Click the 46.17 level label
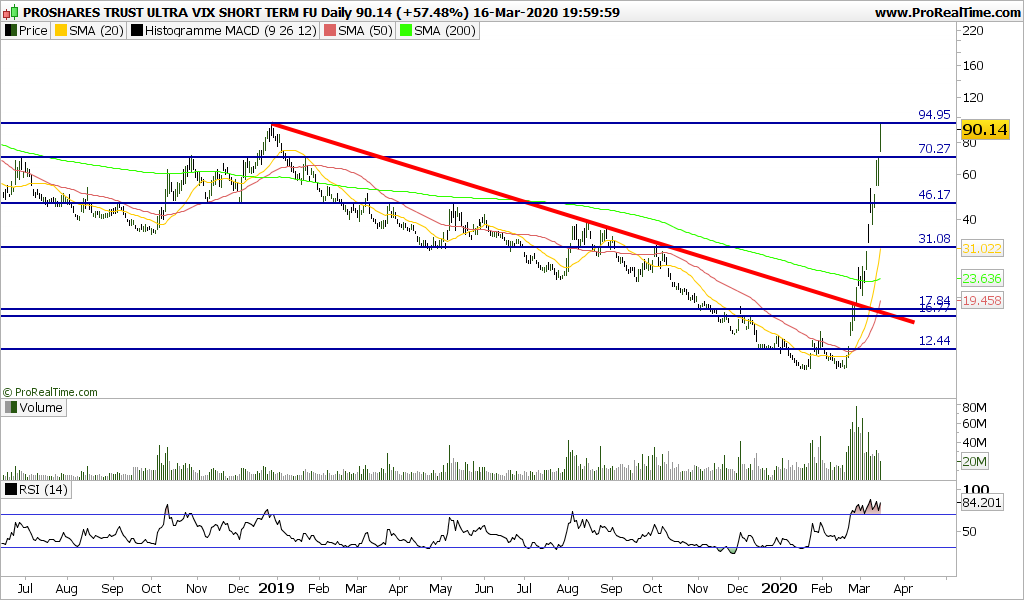 pos(935,195)
